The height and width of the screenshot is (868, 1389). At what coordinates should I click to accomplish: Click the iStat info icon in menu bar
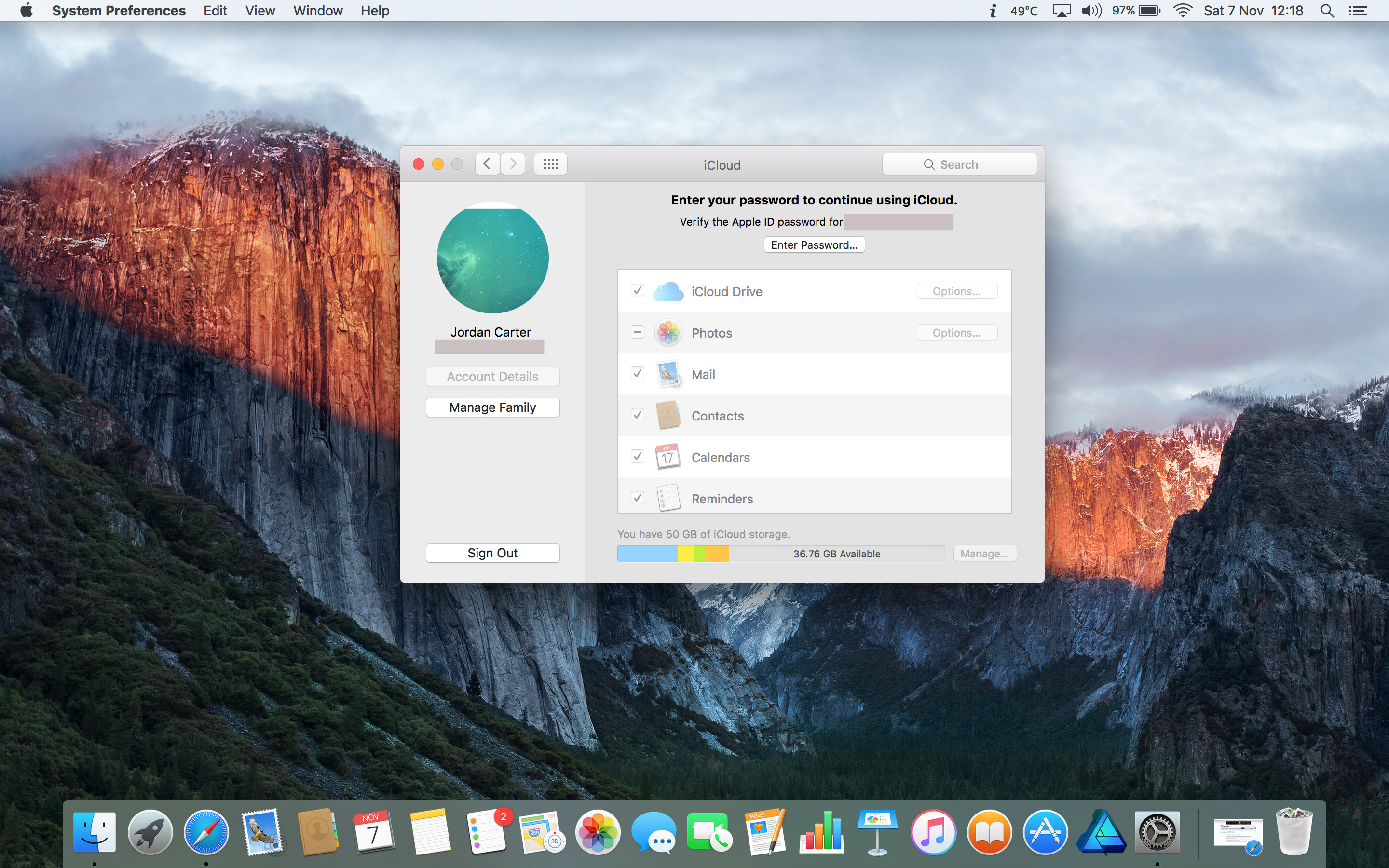tap(993, 11)
